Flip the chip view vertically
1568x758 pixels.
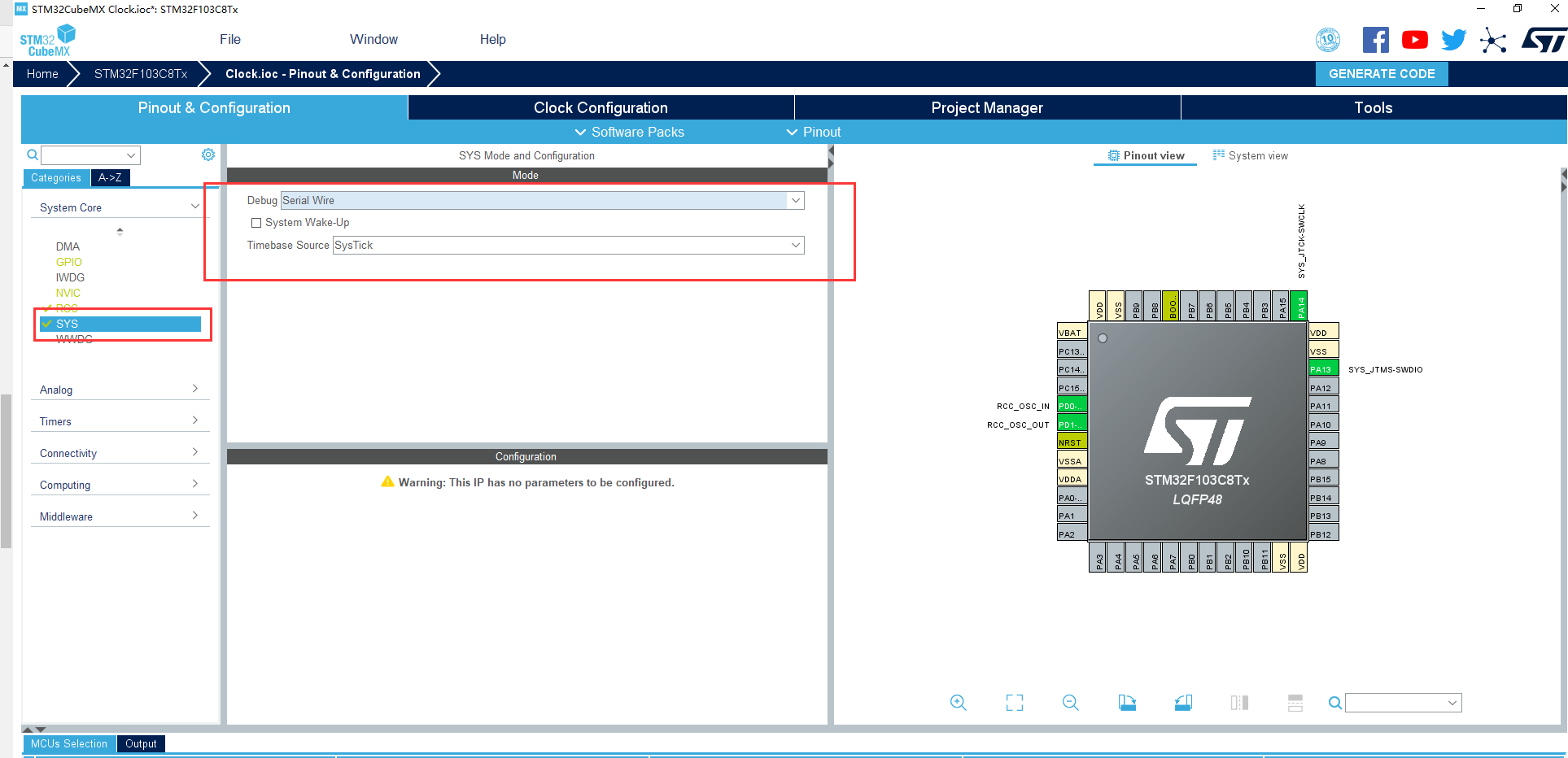pyautogui.click(x=1295, y=703)
